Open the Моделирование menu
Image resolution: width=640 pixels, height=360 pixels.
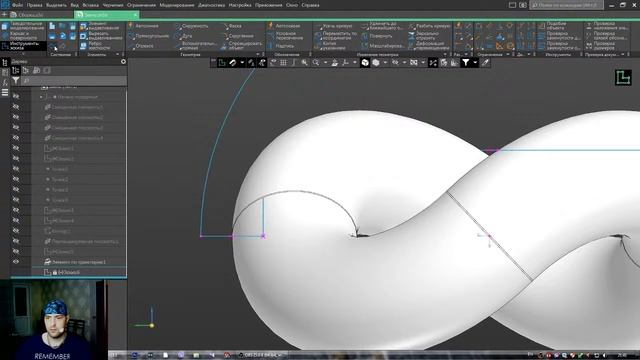point(177,5)
